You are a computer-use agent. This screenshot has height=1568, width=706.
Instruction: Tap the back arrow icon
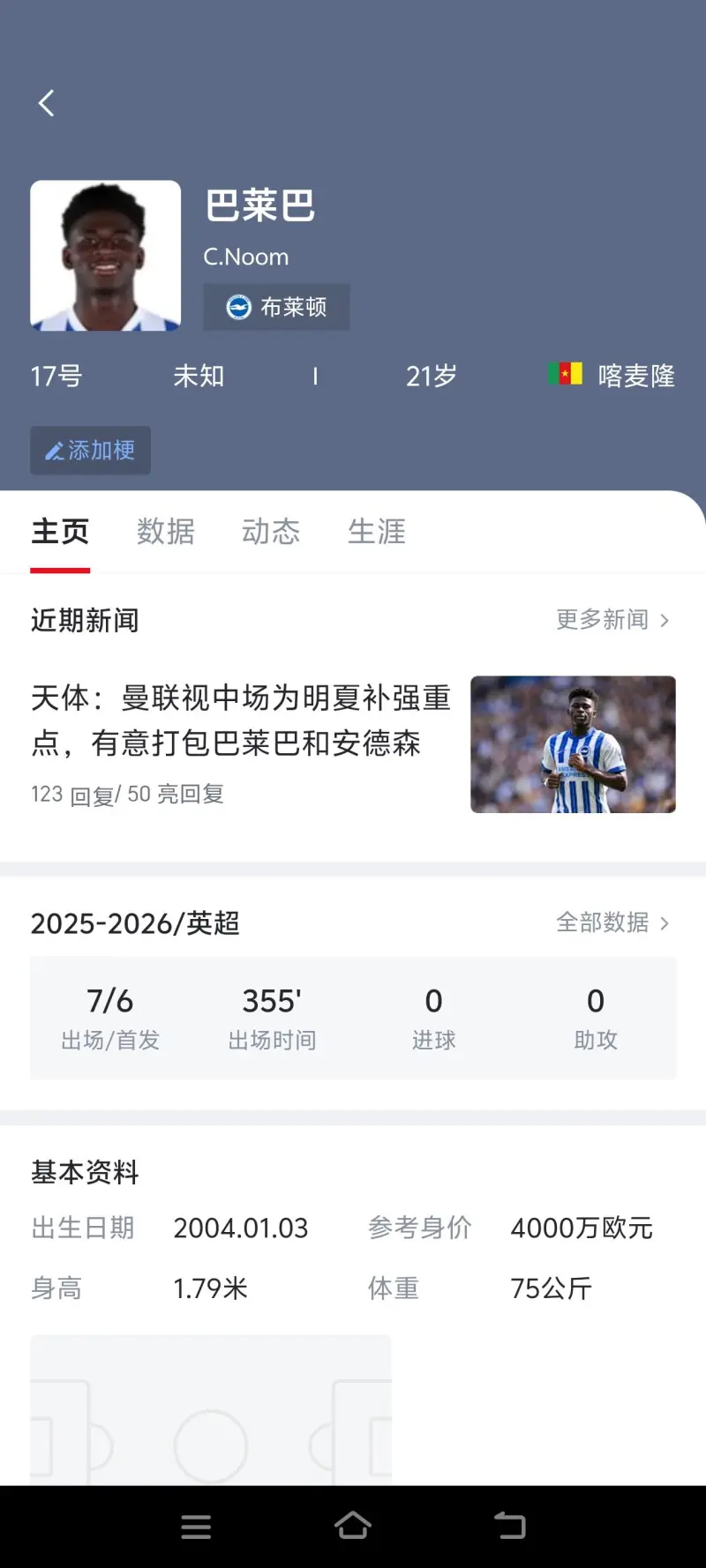coord(47,103)
